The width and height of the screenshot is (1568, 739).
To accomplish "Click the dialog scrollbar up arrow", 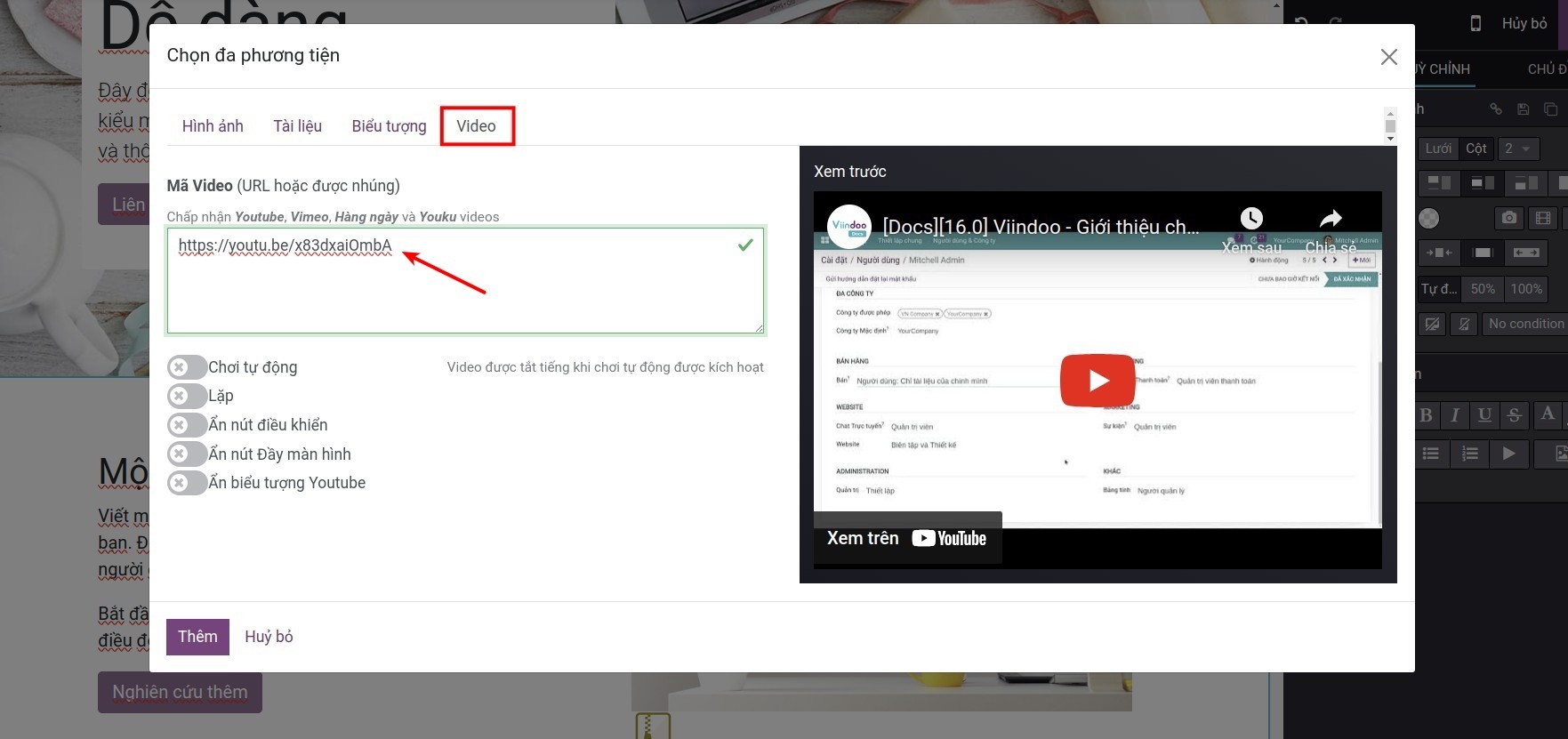I will (x=1390, y=113).
